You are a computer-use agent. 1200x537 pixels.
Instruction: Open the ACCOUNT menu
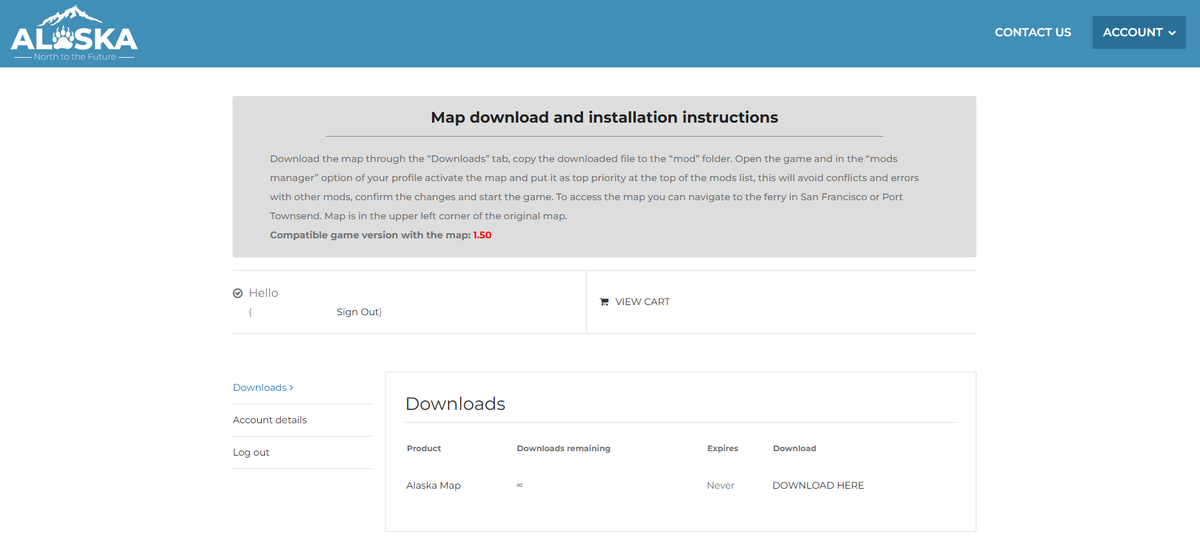coord(1139,32)
